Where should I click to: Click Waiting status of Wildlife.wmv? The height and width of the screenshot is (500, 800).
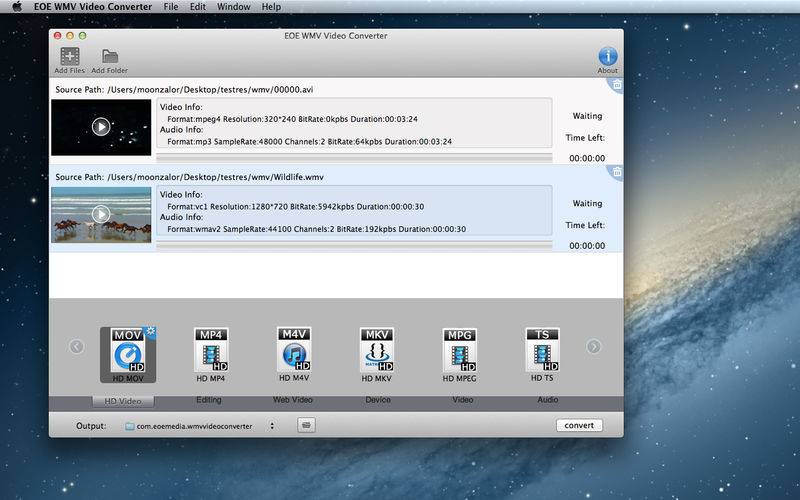point(587,203)
